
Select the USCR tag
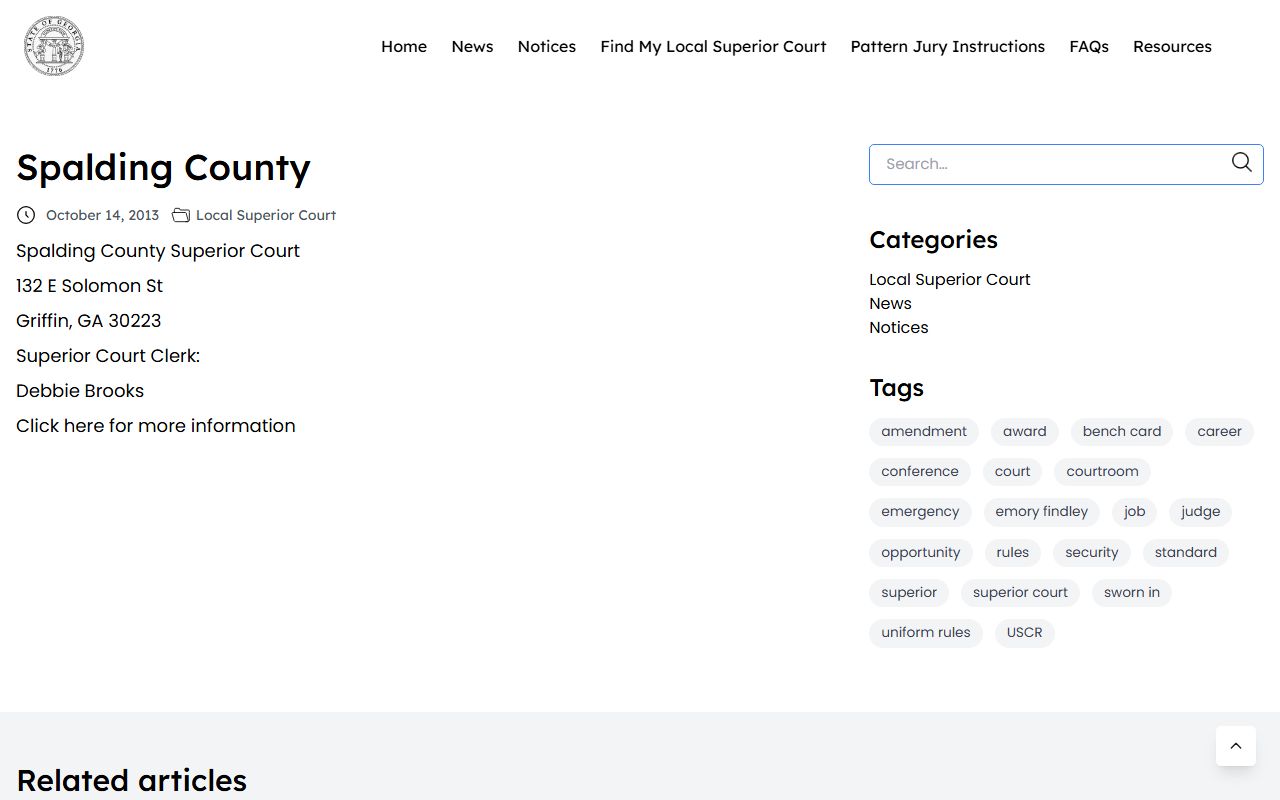(x=1025, y=633)
